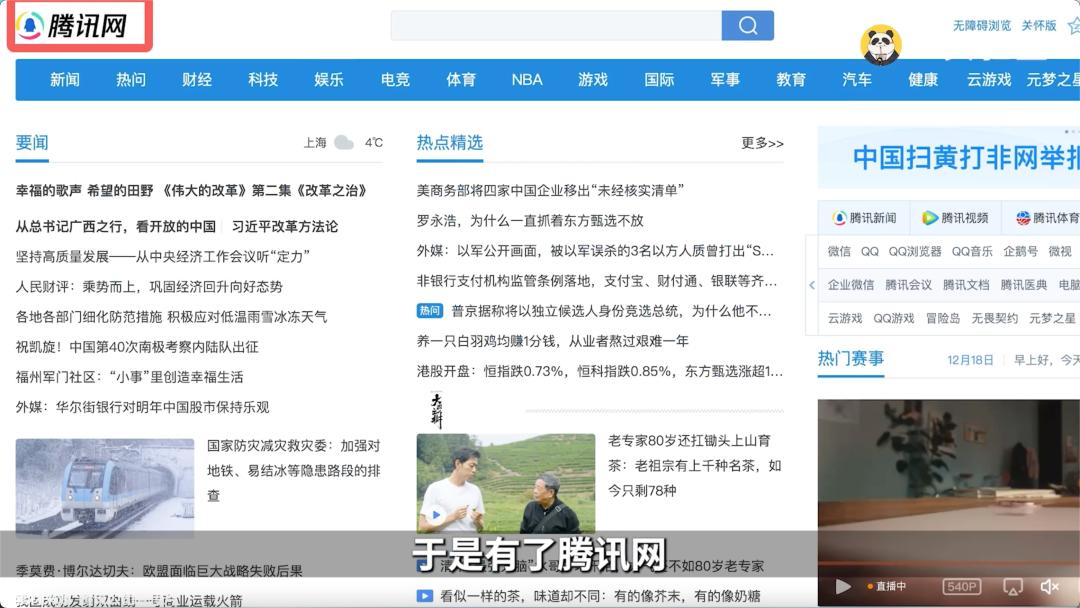Click the 热问 tag badge

pyautogui.click(x=430, y=311)
